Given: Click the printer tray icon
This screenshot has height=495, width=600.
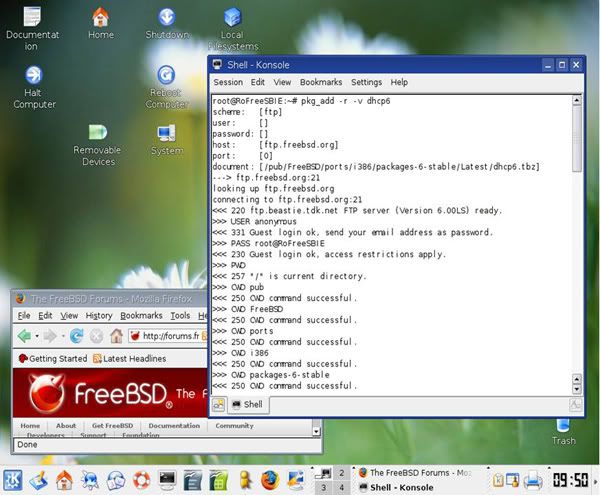Looking at the screenshot, I should pyautogui.click(x=533, y=480).
